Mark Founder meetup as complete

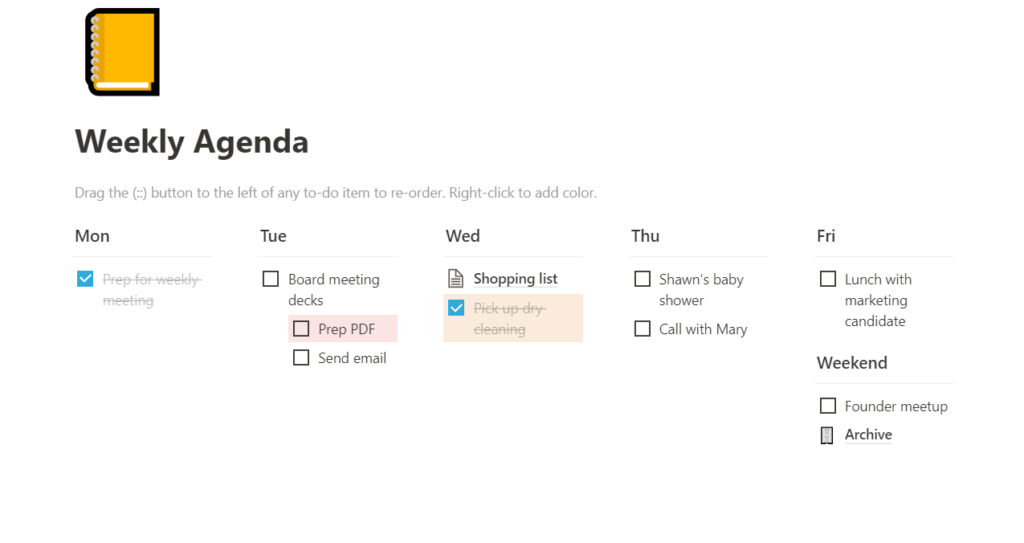coord(827,406)
